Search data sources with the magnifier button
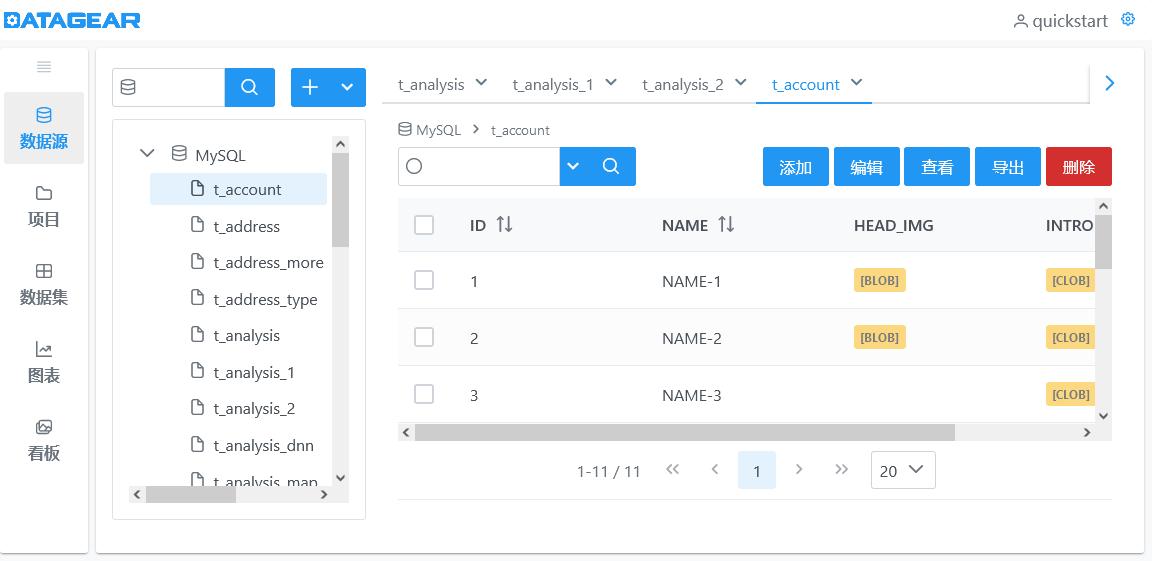Screen dimensions: 1152x561 click(x=250, y=87)
